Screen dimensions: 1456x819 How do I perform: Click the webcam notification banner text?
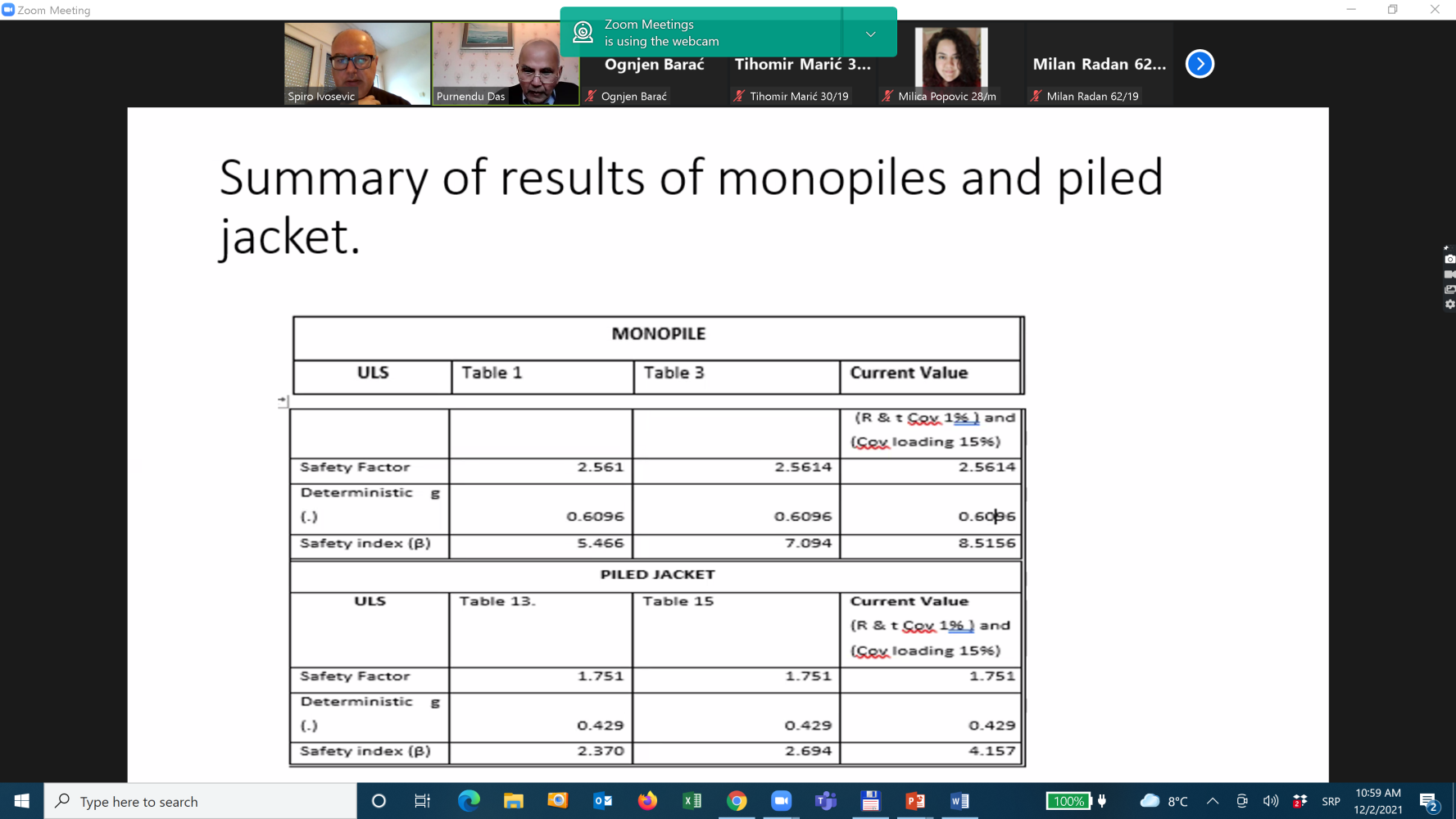(x=661, y=33)
